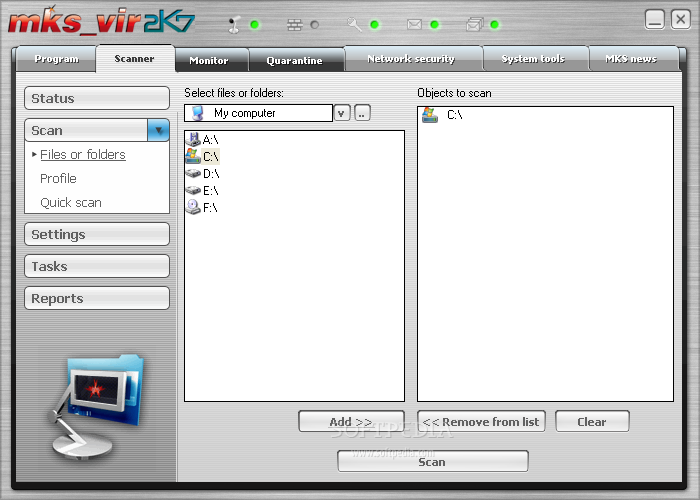
Task: Click the stacked windows icon in header
Action: point(475,25)
